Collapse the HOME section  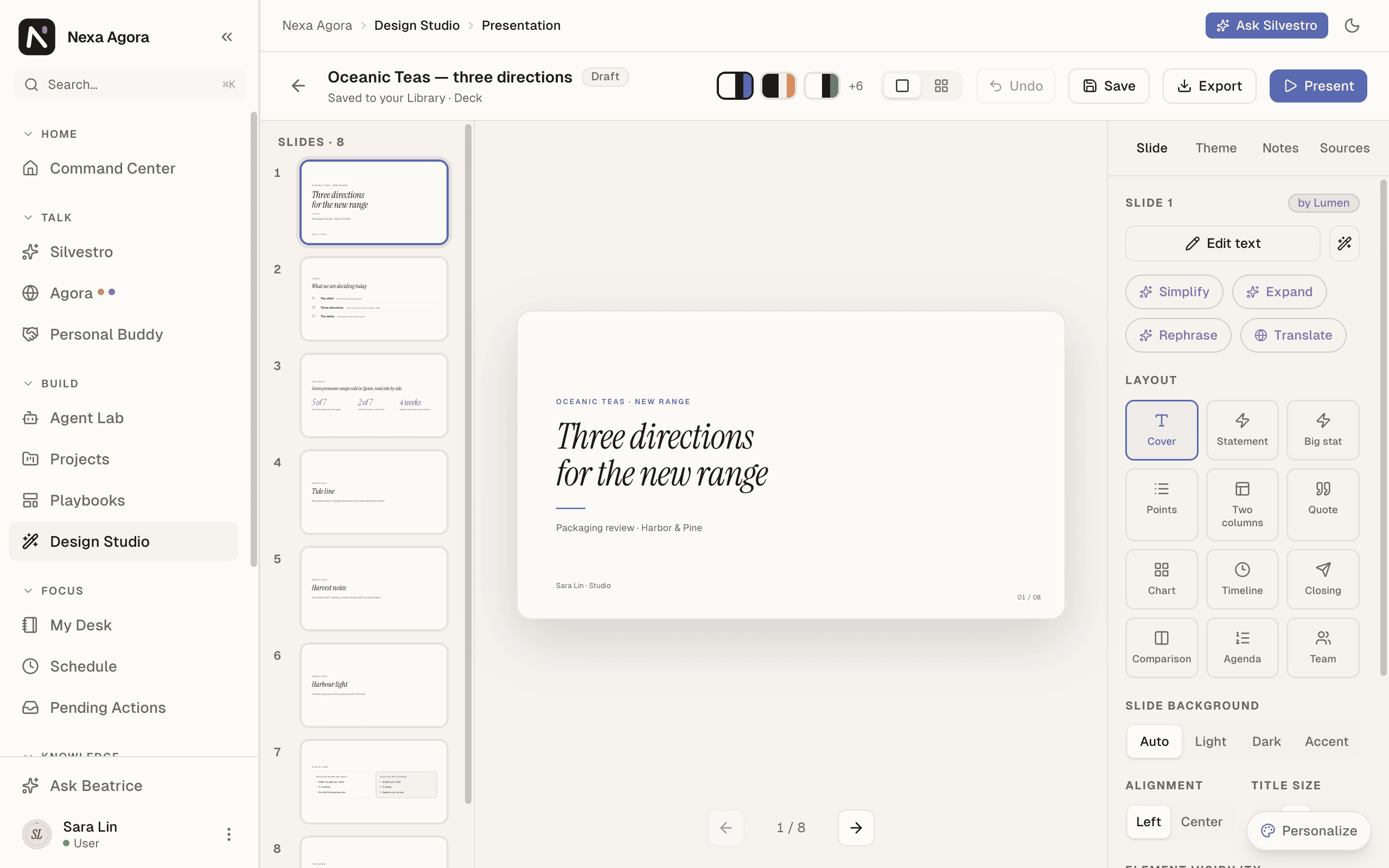click(50, 134)
